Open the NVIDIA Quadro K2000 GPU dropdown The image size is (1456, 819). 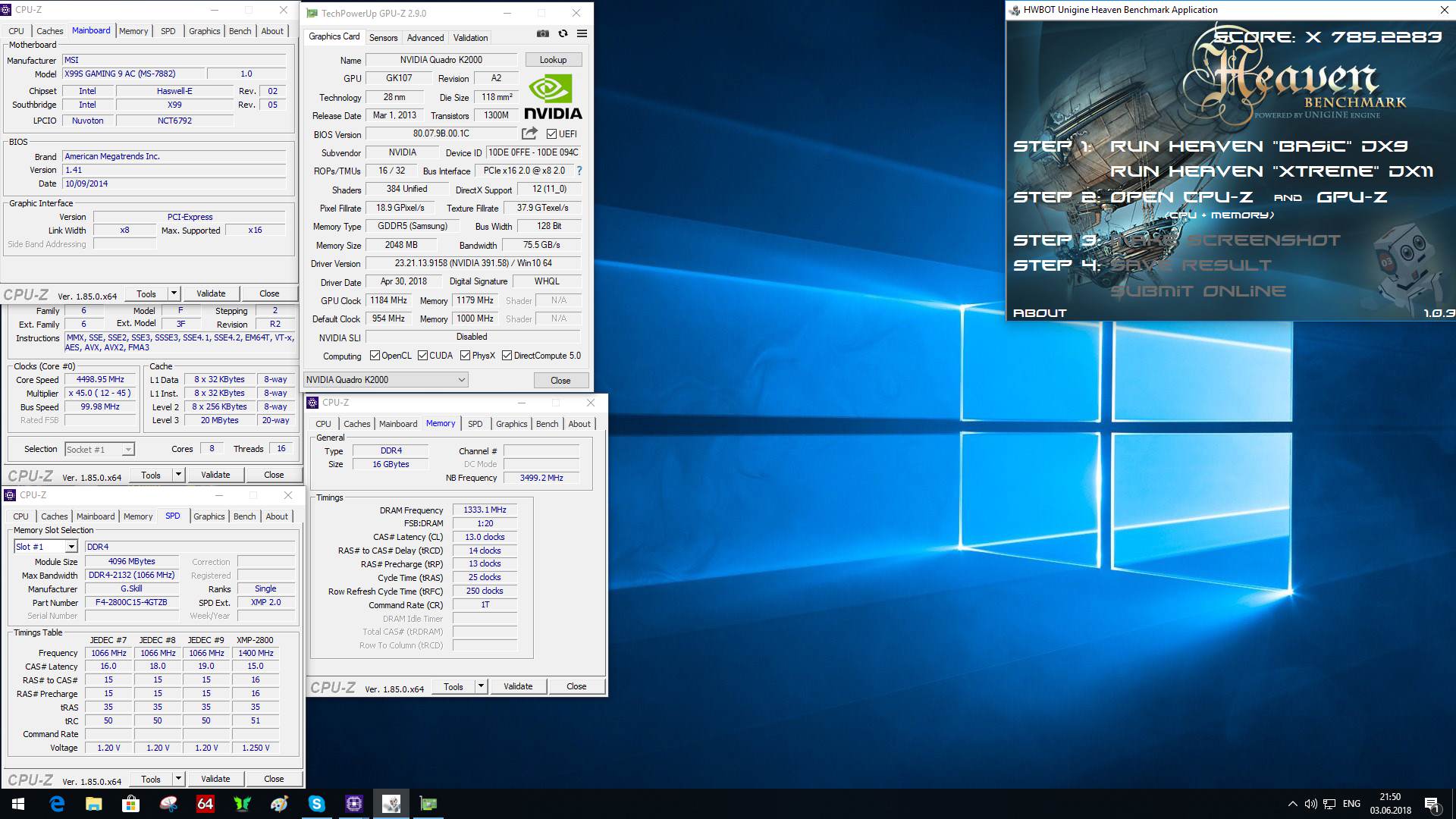click(386, 380)
